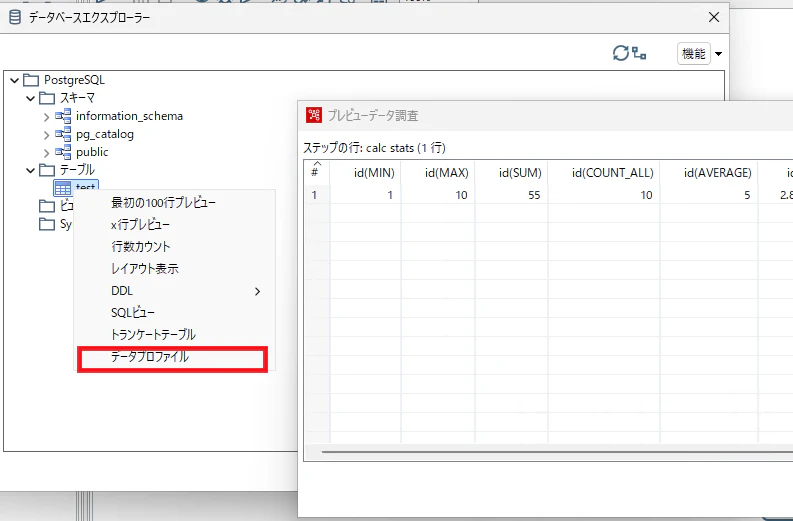The height and width of the screenshot is (521, 793).
Task: Click the public schema icon
Action: click(x=63, y=152)
